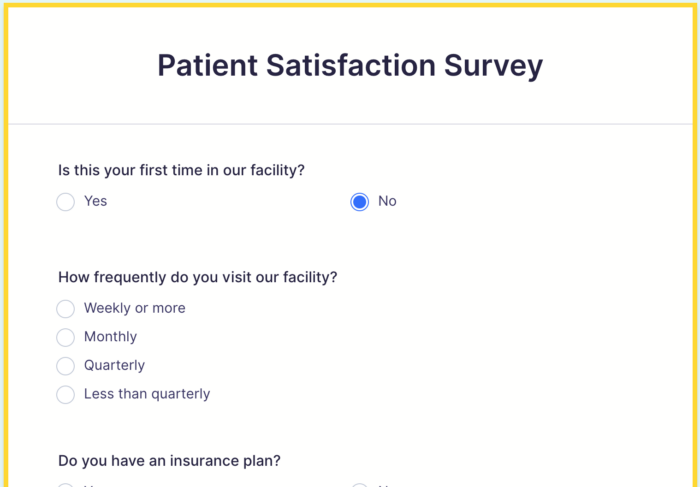700x487 pixels.
Task: Select the Yes radio for first time visit
Action: 66,202
